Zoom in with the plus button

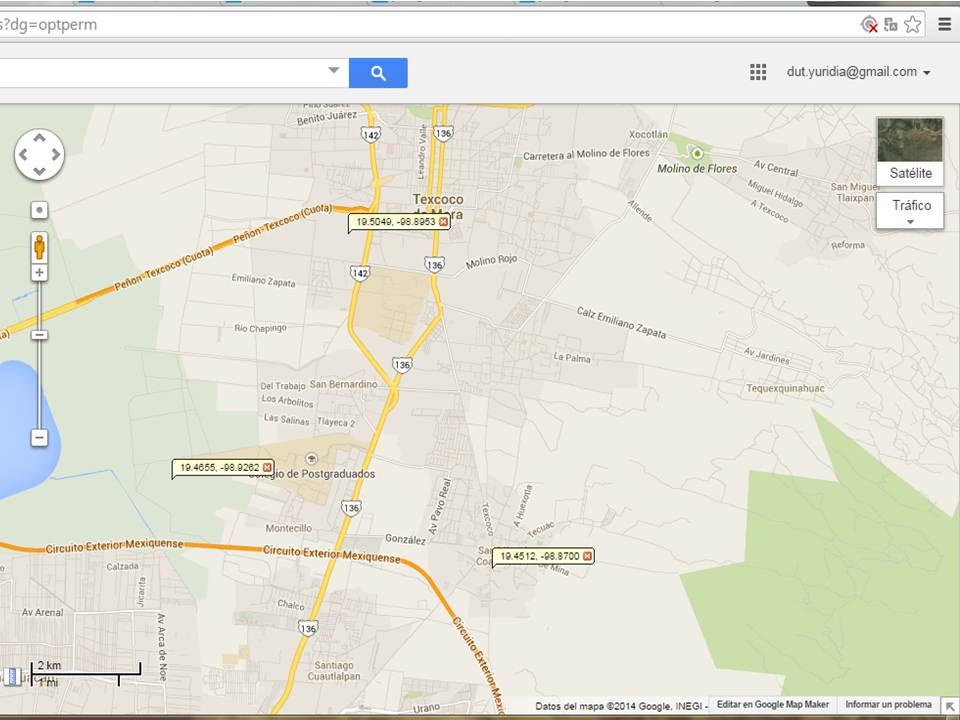point(39,273)
